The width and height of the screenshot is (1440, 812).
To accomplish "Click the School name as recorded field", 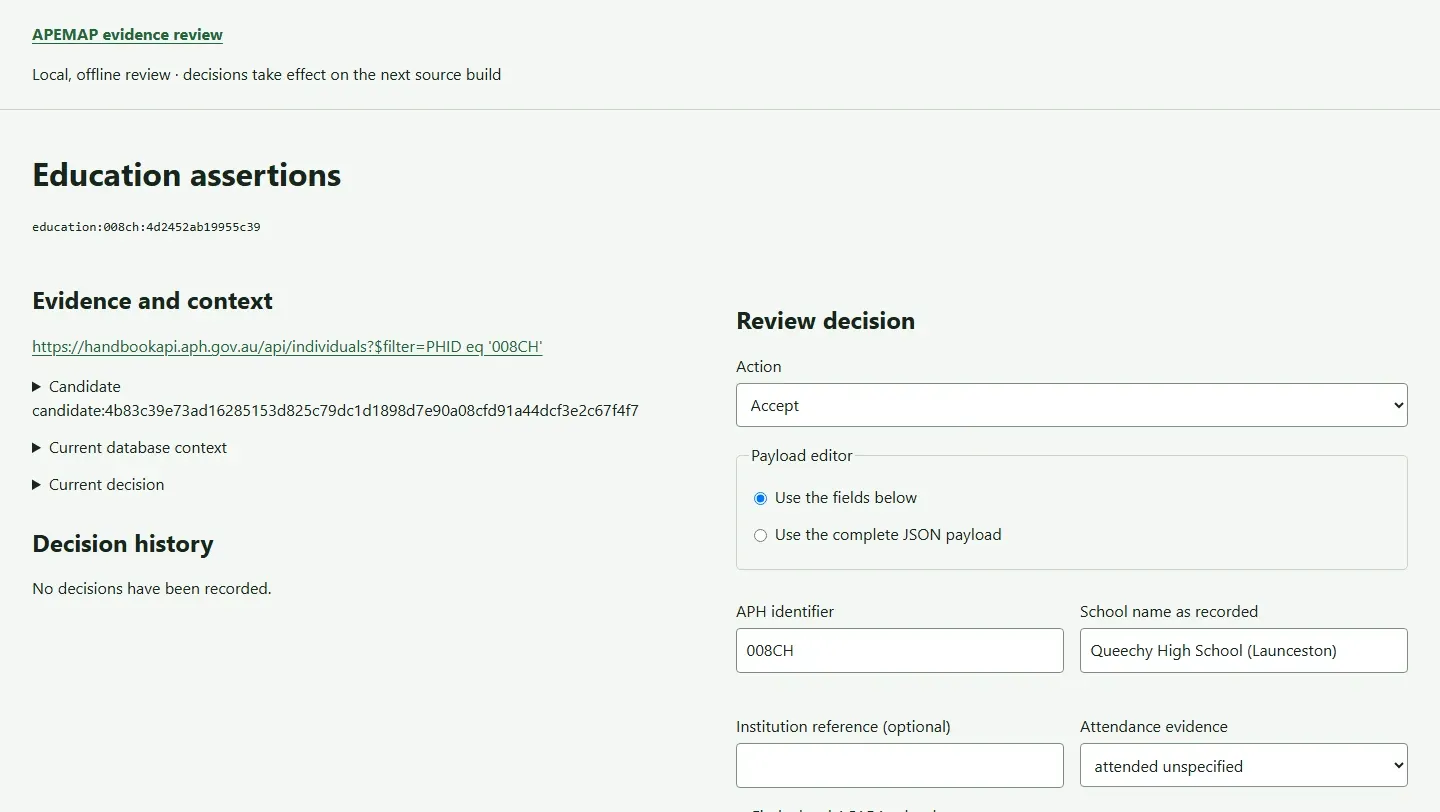I will pyautogui.click(x=1243, y=650).
